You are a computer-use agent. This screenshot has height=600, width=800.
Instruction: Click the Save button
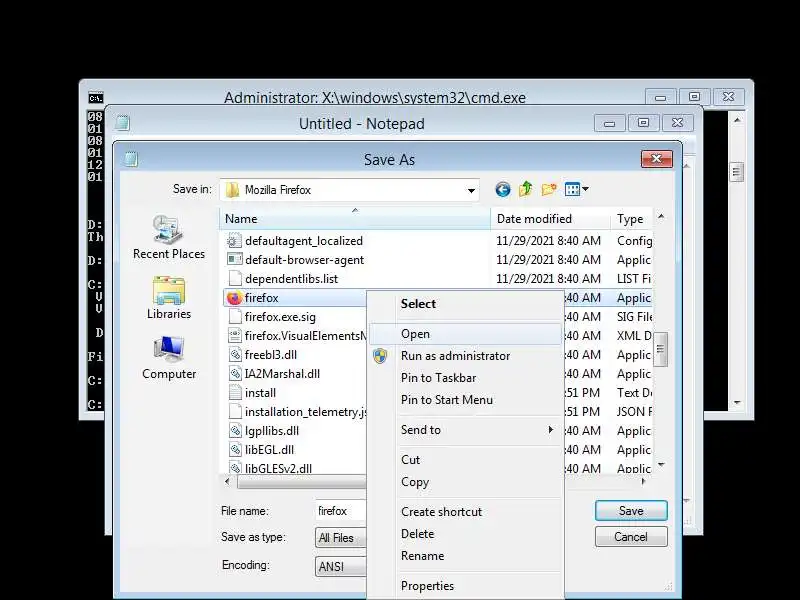click(631, 511)
